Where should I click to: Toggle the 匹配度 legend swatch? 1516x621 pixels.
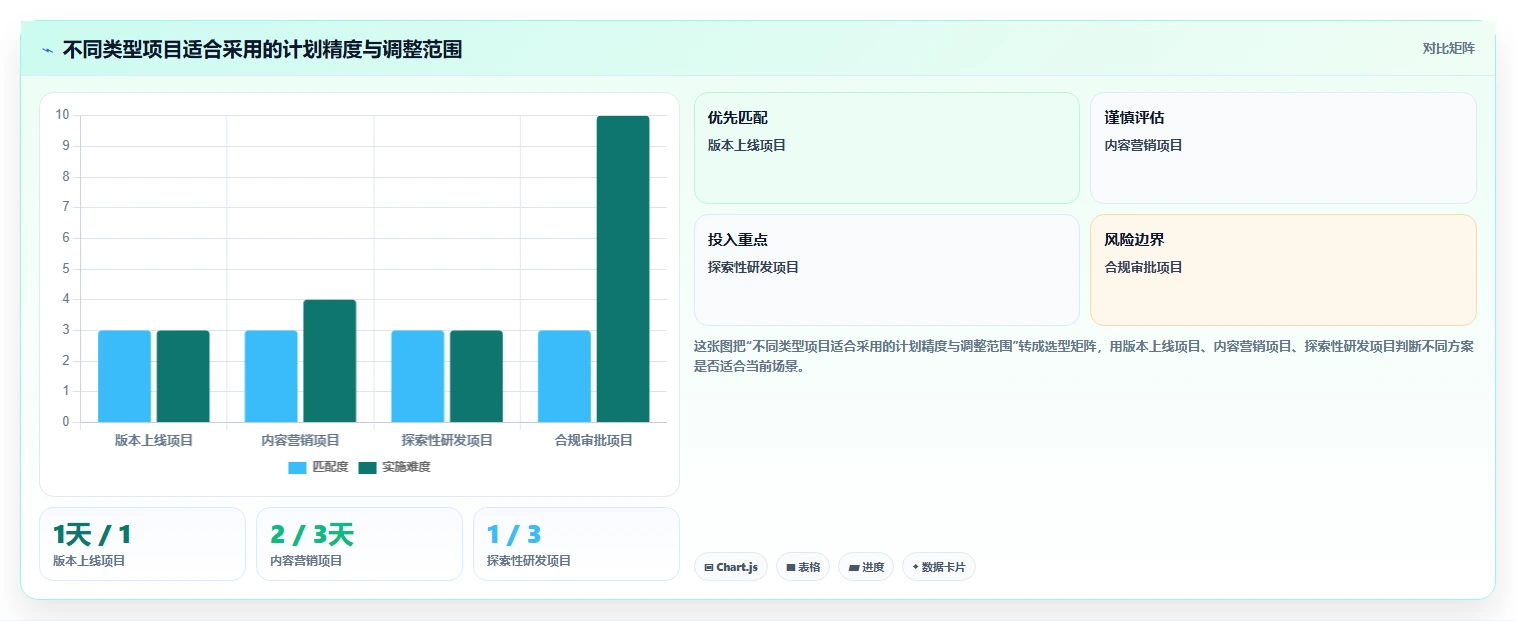(x=297, y=468)
